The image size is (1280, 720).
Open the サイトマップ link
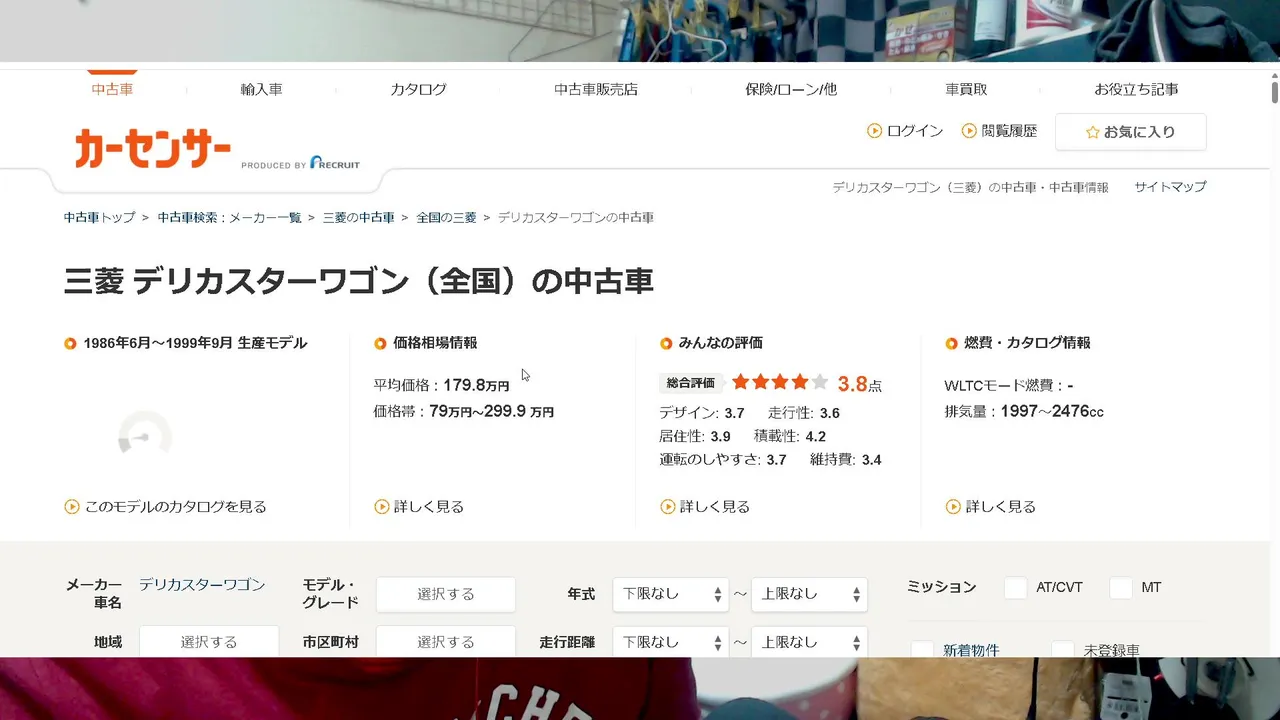pyautogui.click(x=1170, y=187)
